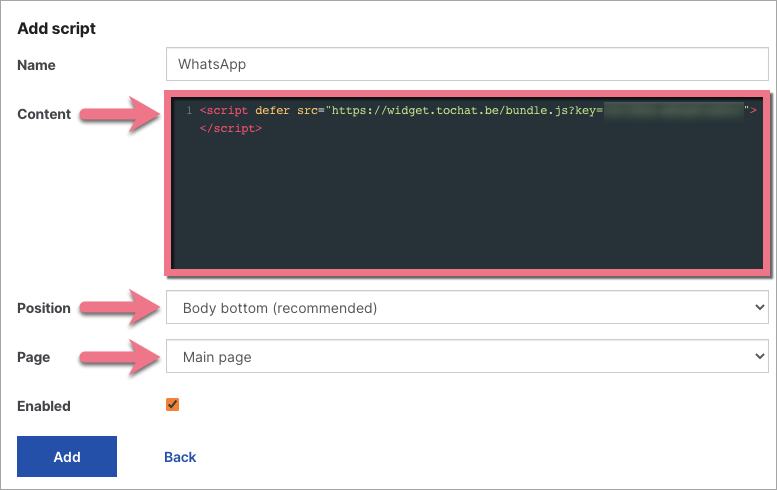Click the defer keyword in the code
The width and height of the screenshot is (777, 490).
[273, 110]
